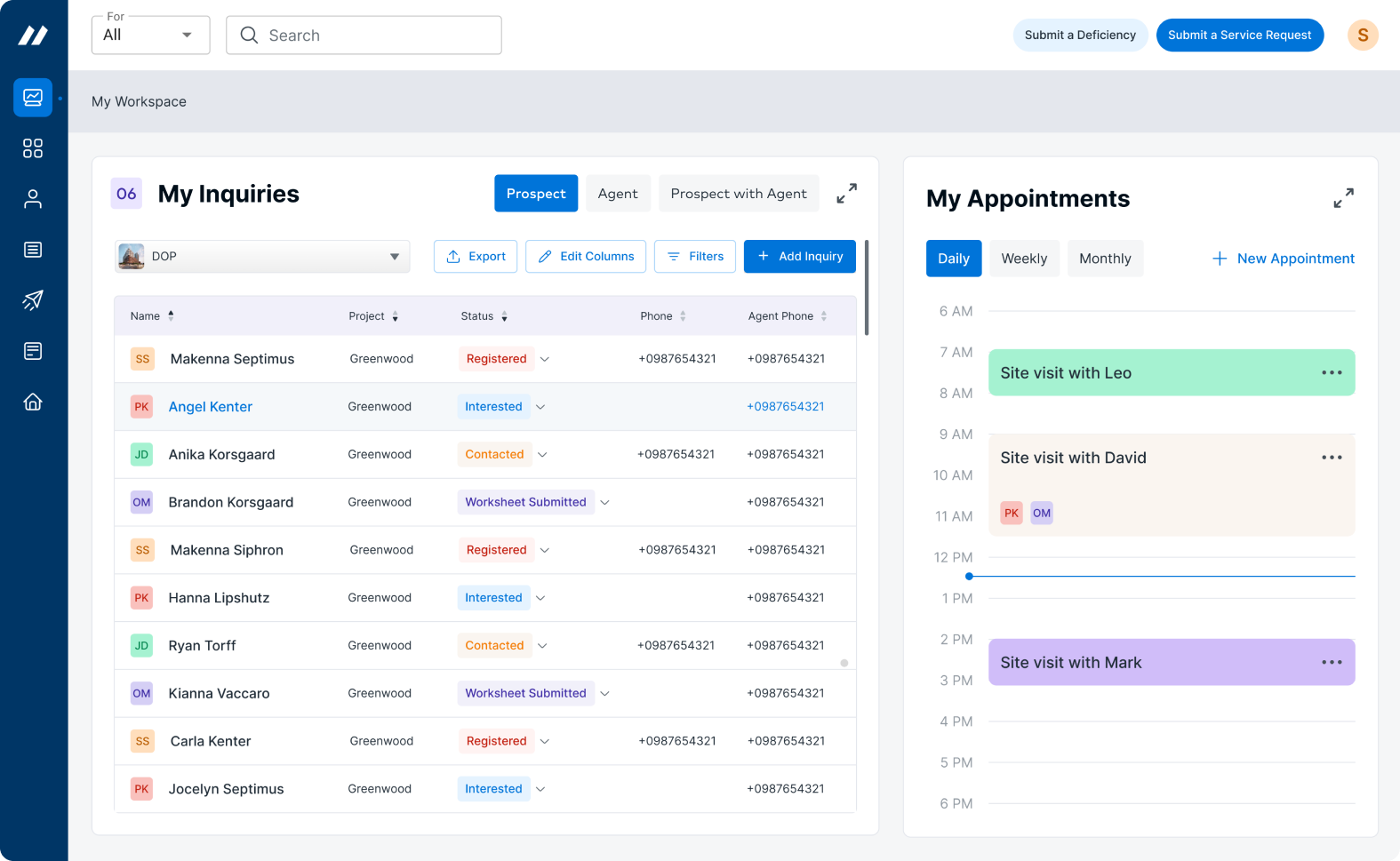Expand status dropdown for Makenna Septimus
The height and width of the screenshot is (861, 1400).
(x=545, y=359)
